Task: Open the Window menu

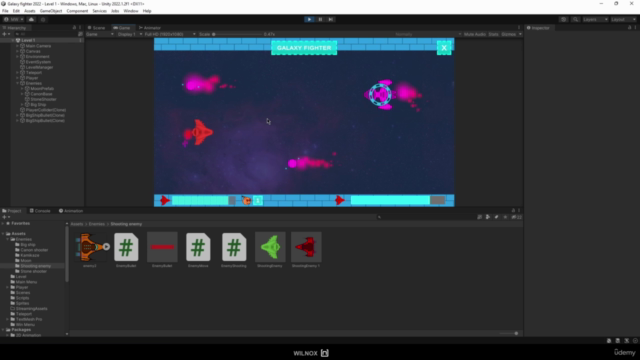Action: tap(131, 11)
